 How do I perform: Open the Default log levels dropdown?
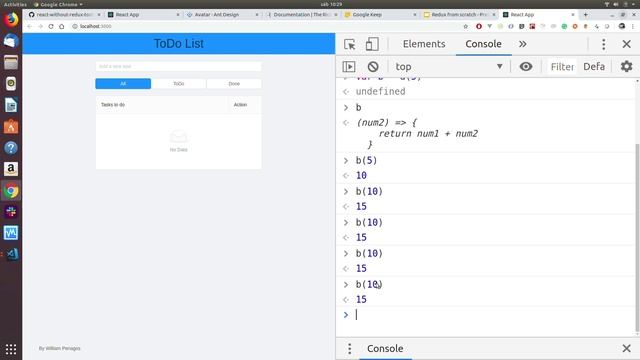click(594, 67)
